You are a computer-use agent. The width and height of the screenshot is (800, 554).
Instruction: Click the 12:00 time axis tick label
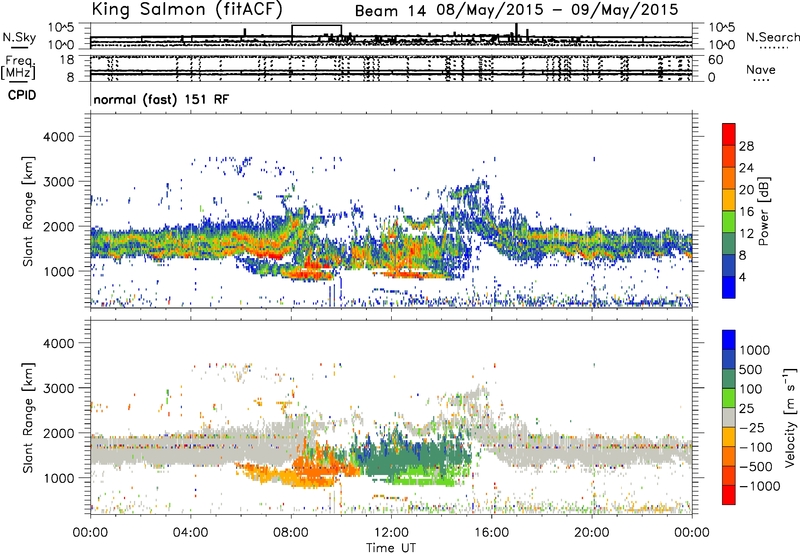point(391,533)
